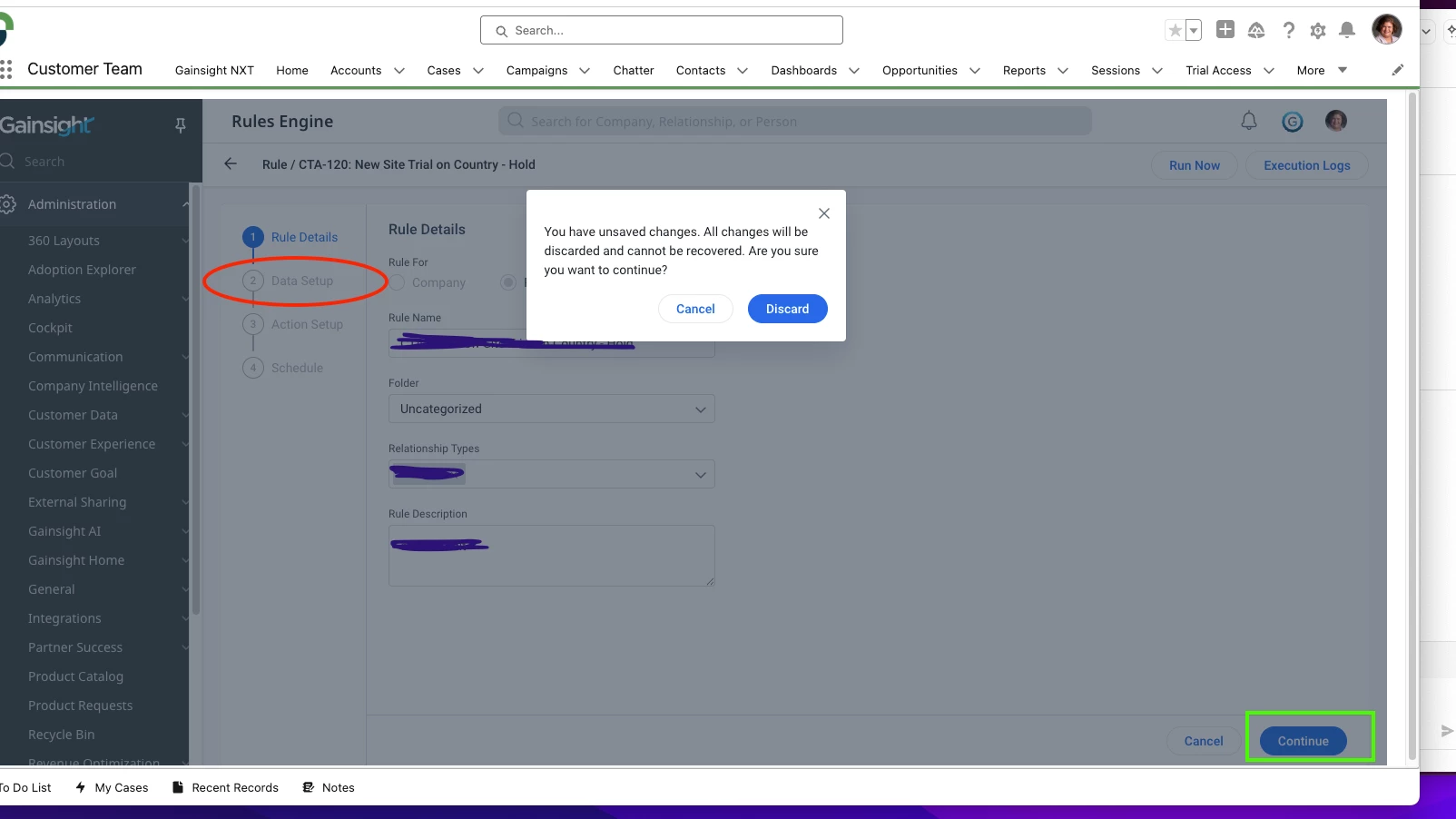Screen dimensions: 1456x819
Task: Select the Company radio button
Action: tap(398, 282)
